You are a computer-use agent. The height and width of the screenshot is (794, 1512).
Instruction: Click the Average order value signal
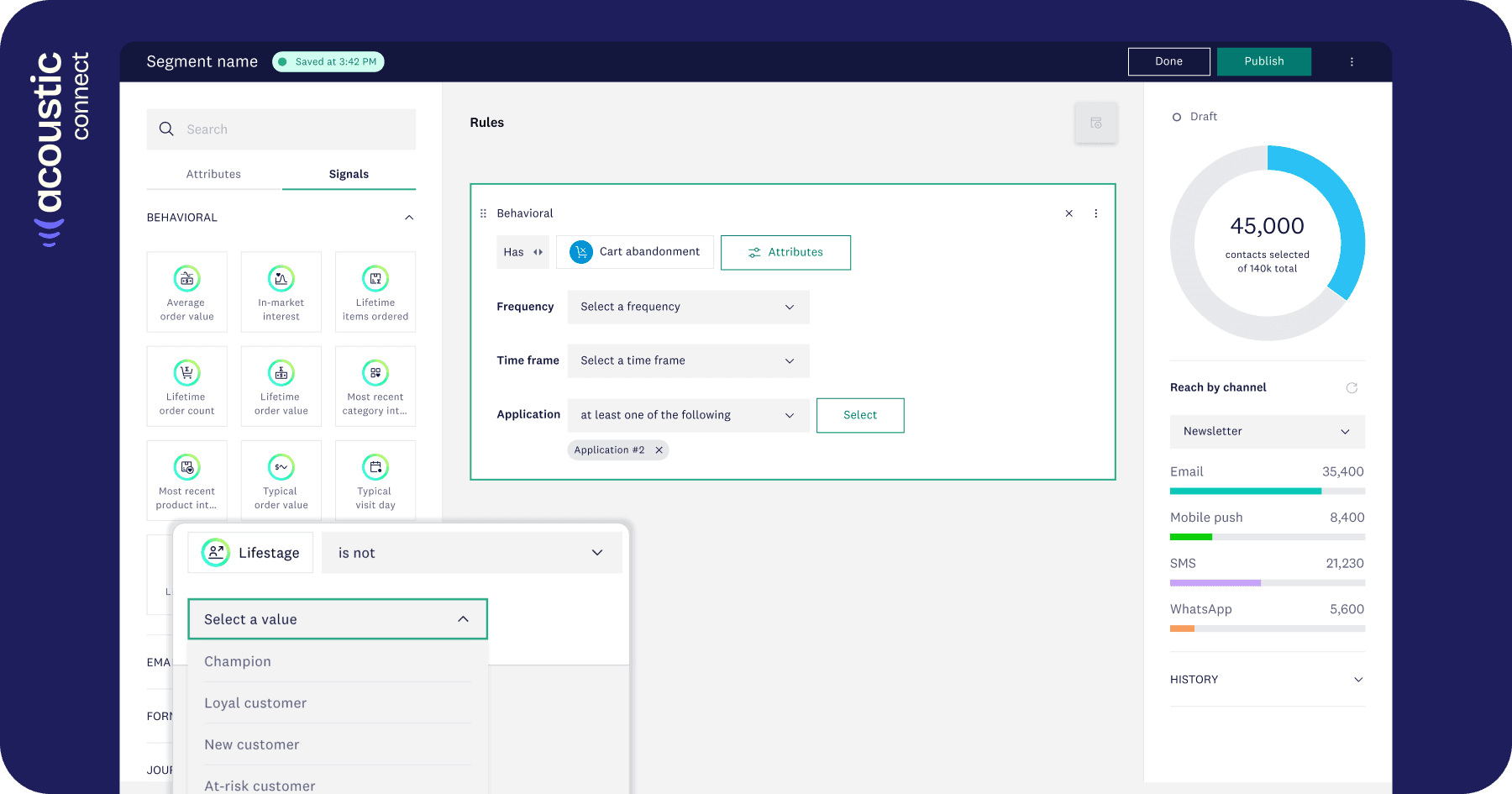click(186, 292)
